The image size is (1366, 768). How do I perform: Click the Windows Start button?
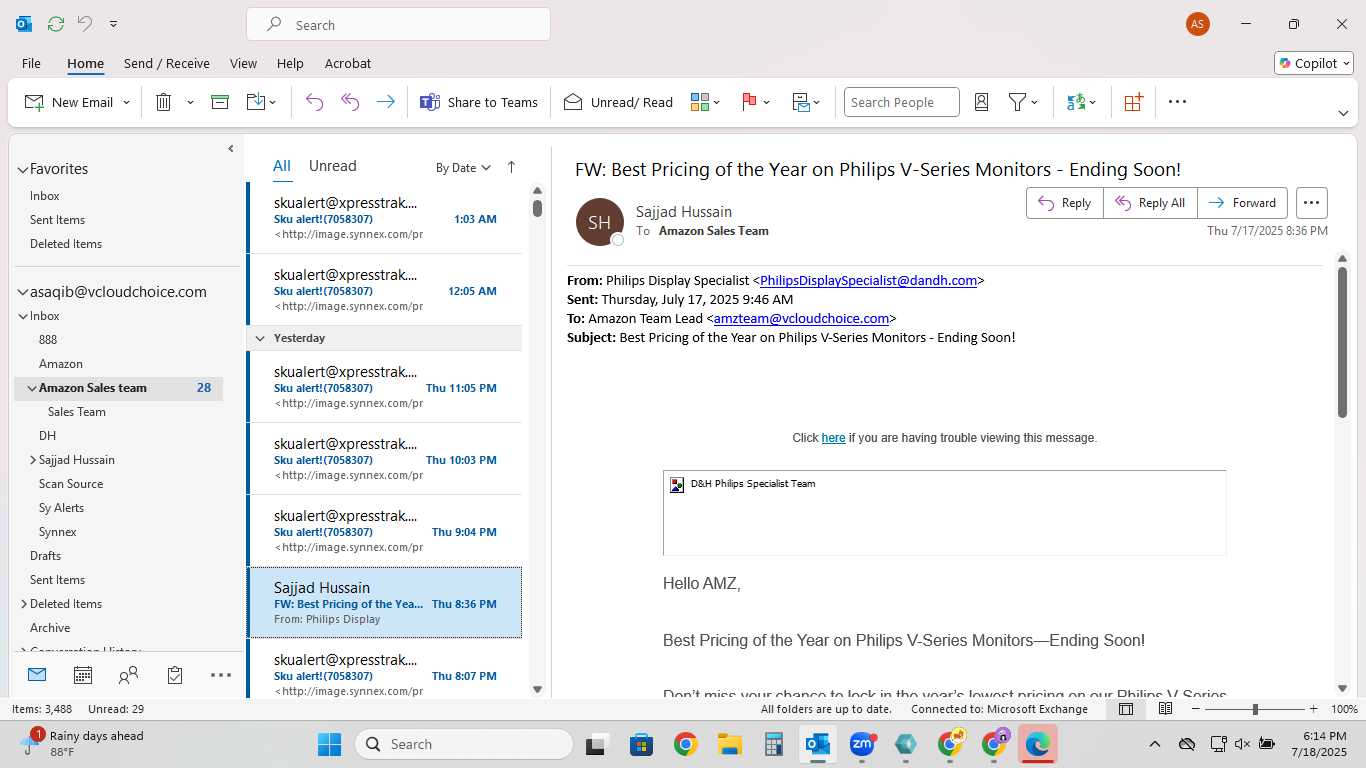click(x=329, y=744)
